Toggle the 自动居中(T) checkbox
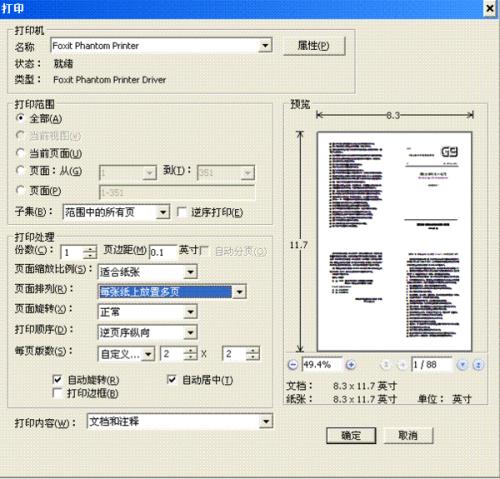This screenshot has height=479, width=500. [x=171, y=379]
